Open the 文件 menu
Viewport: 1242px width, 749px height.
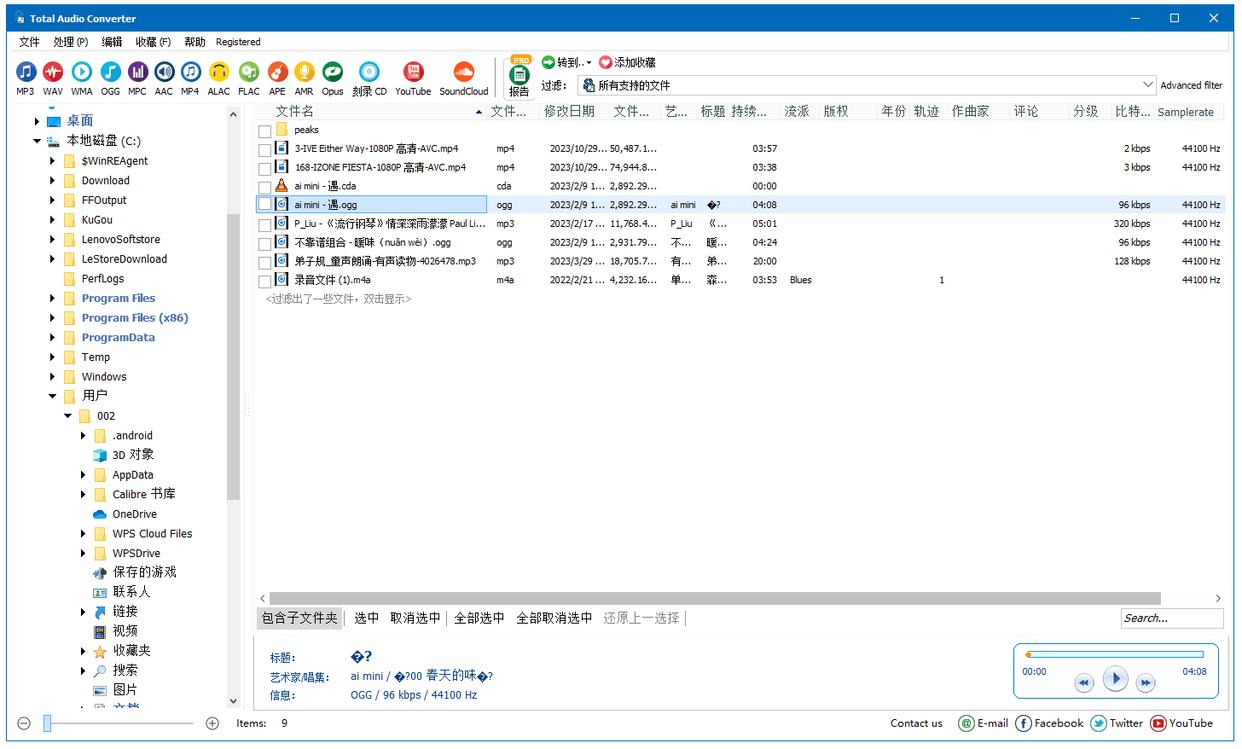pyautogui.click(x=29, y=42)
